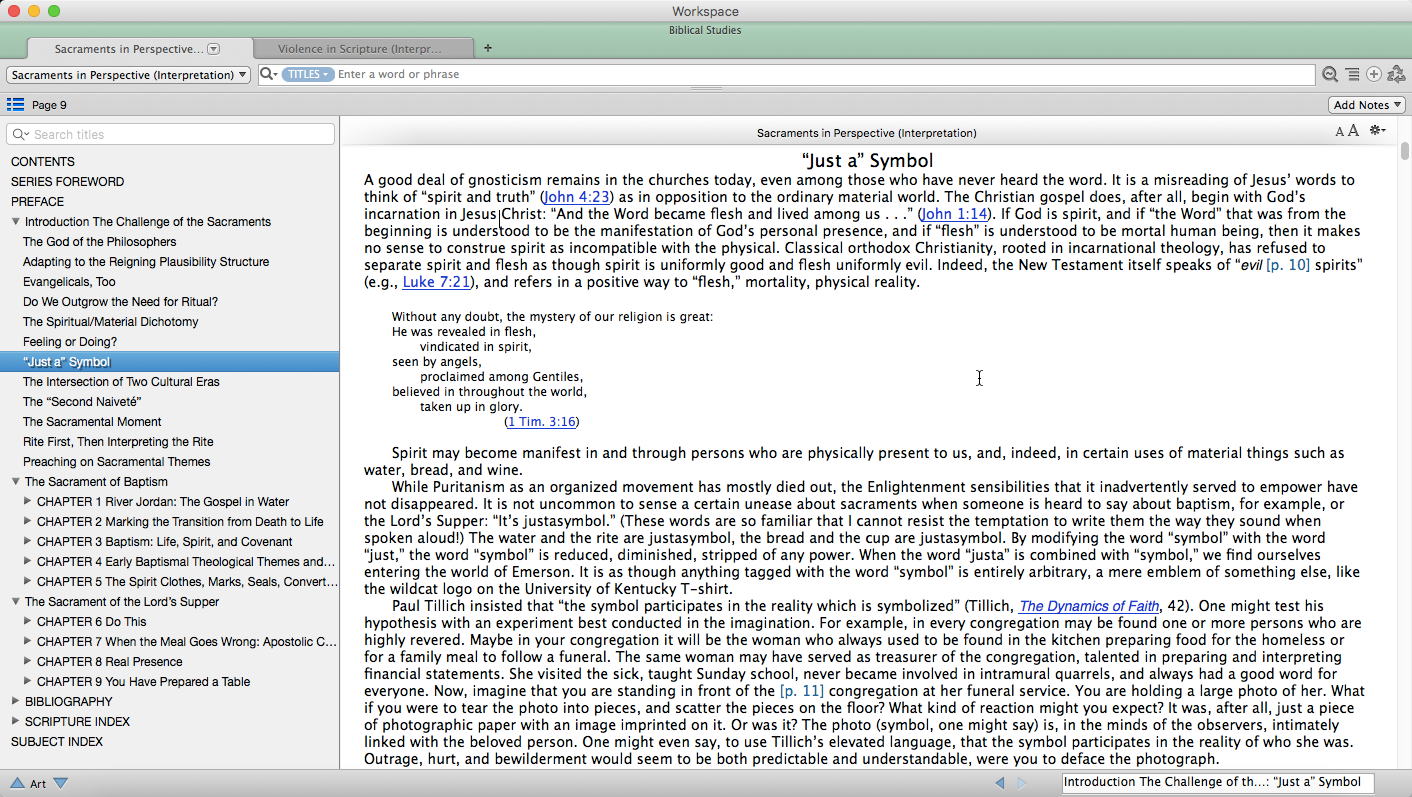The height and width of the screenshot is (797, 1412).
Task: Follow The Dynamics of Faith link
Action: pyautogui.click(x=1089, y=606)
